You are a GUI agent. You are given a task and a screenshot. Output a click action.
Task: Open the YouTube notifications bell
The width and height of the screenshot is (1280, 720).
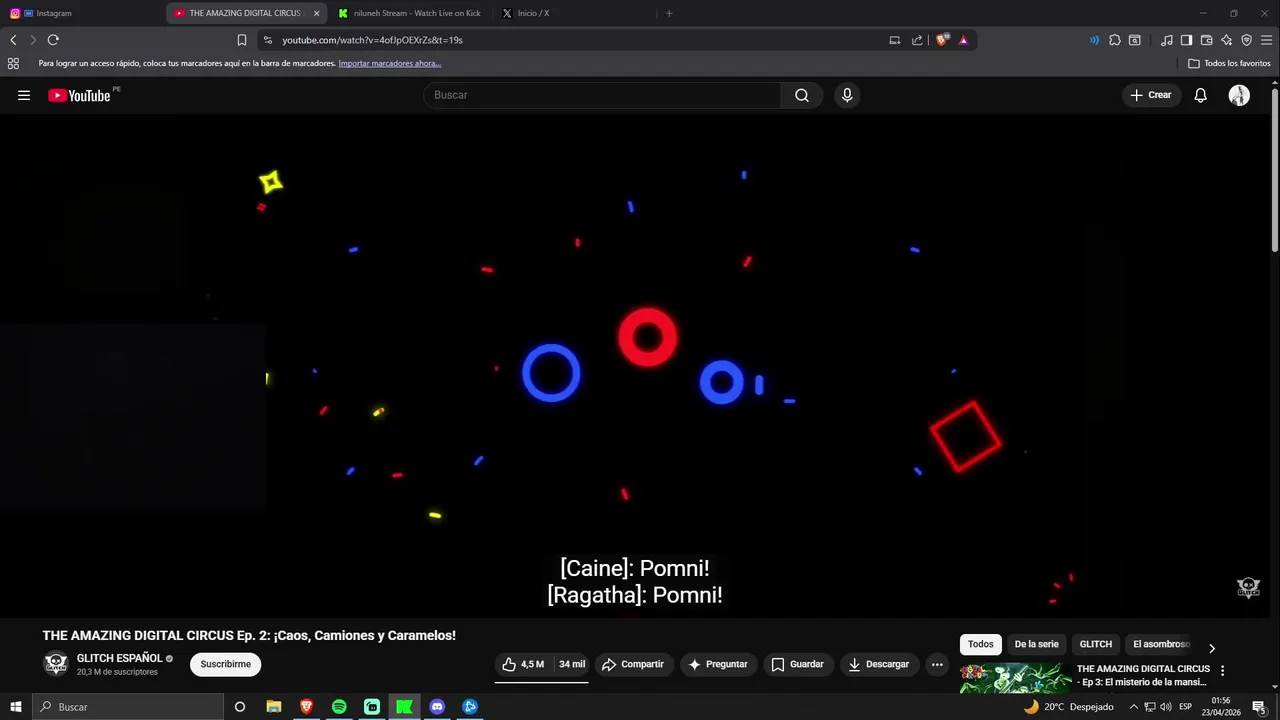click(1201, 95)
